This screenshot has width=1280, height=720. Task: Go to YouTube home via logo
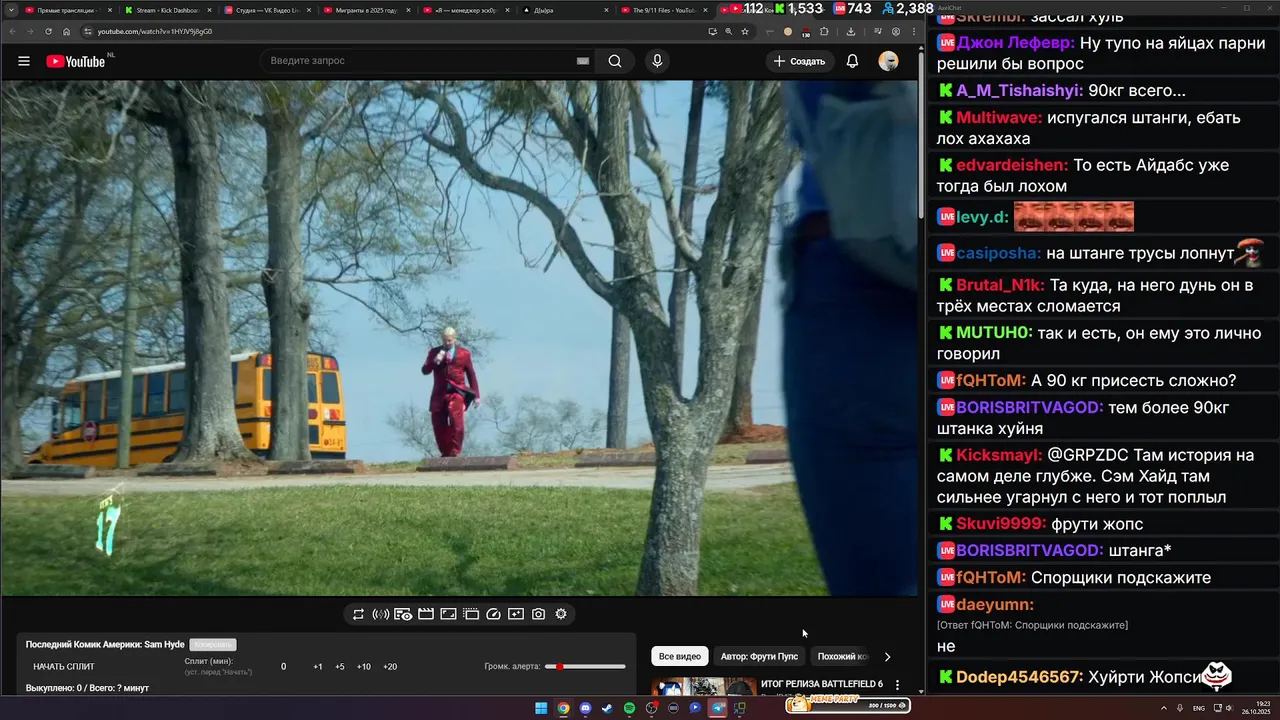tap(76, 61)
